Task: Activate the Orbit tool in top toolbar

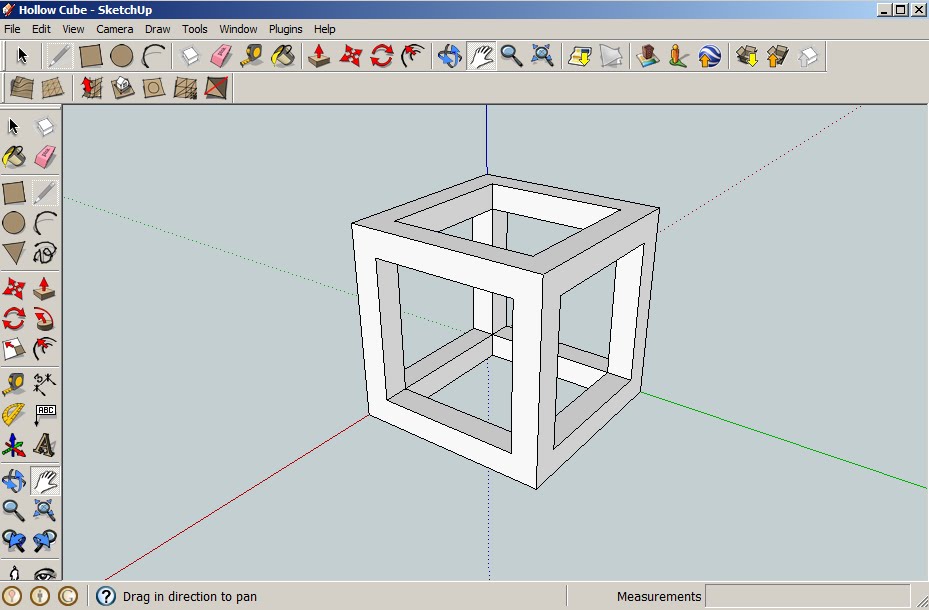Action: tap(449, 56)
